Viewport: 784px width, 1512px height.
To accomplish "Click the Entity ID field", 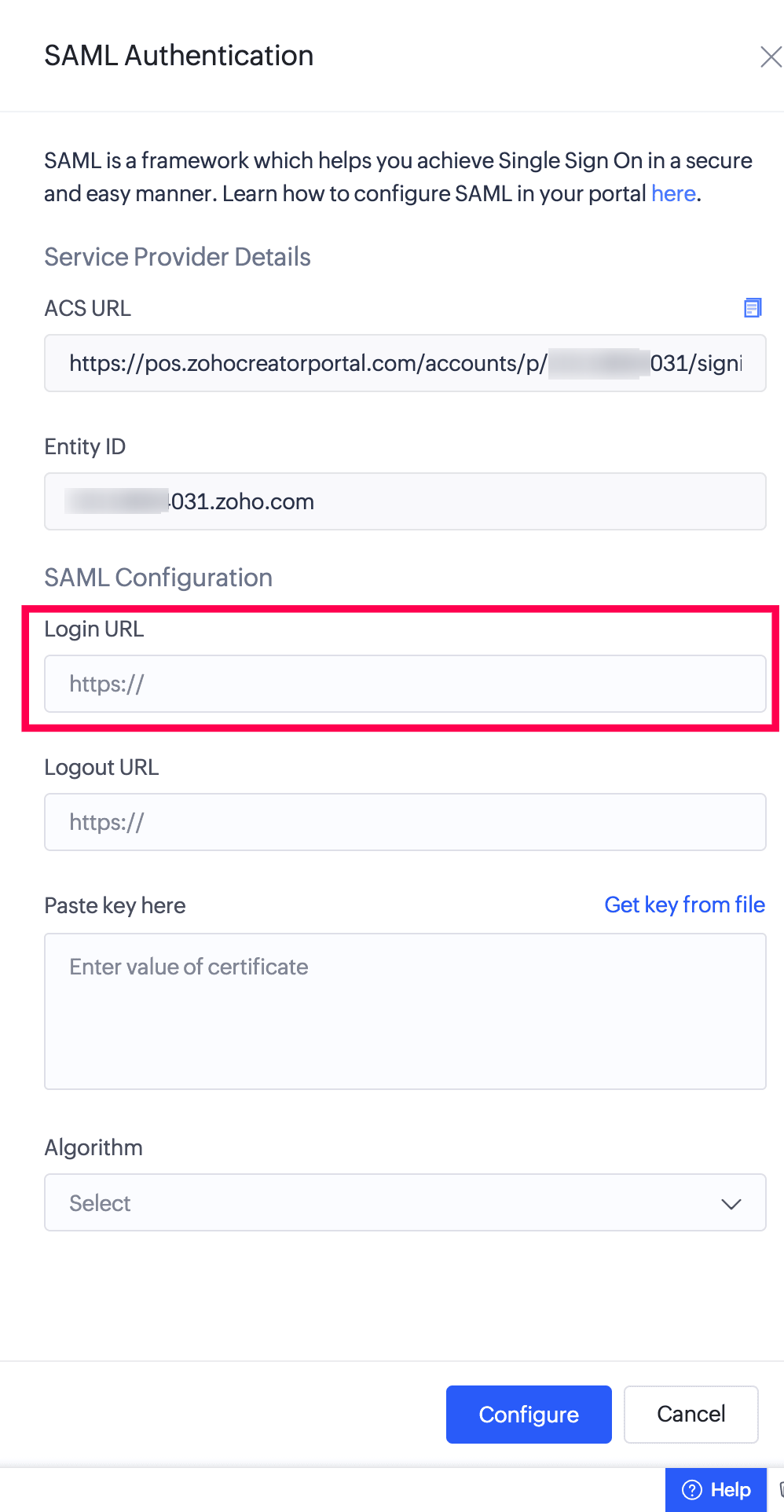I will [x=405, y=501].
